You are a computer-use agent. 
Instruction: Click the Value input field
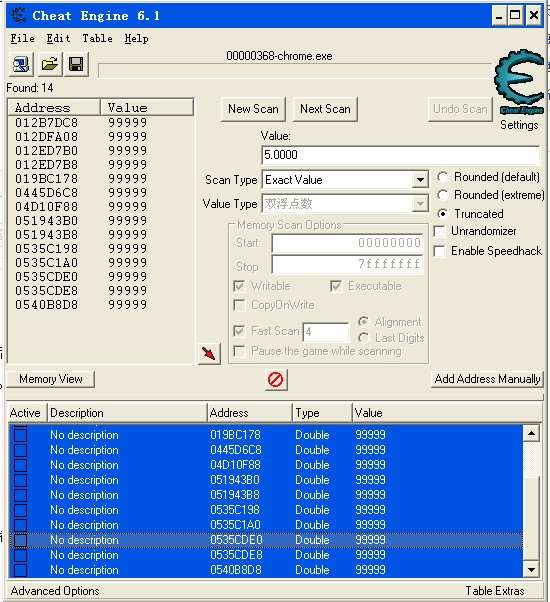click(400, 155)
